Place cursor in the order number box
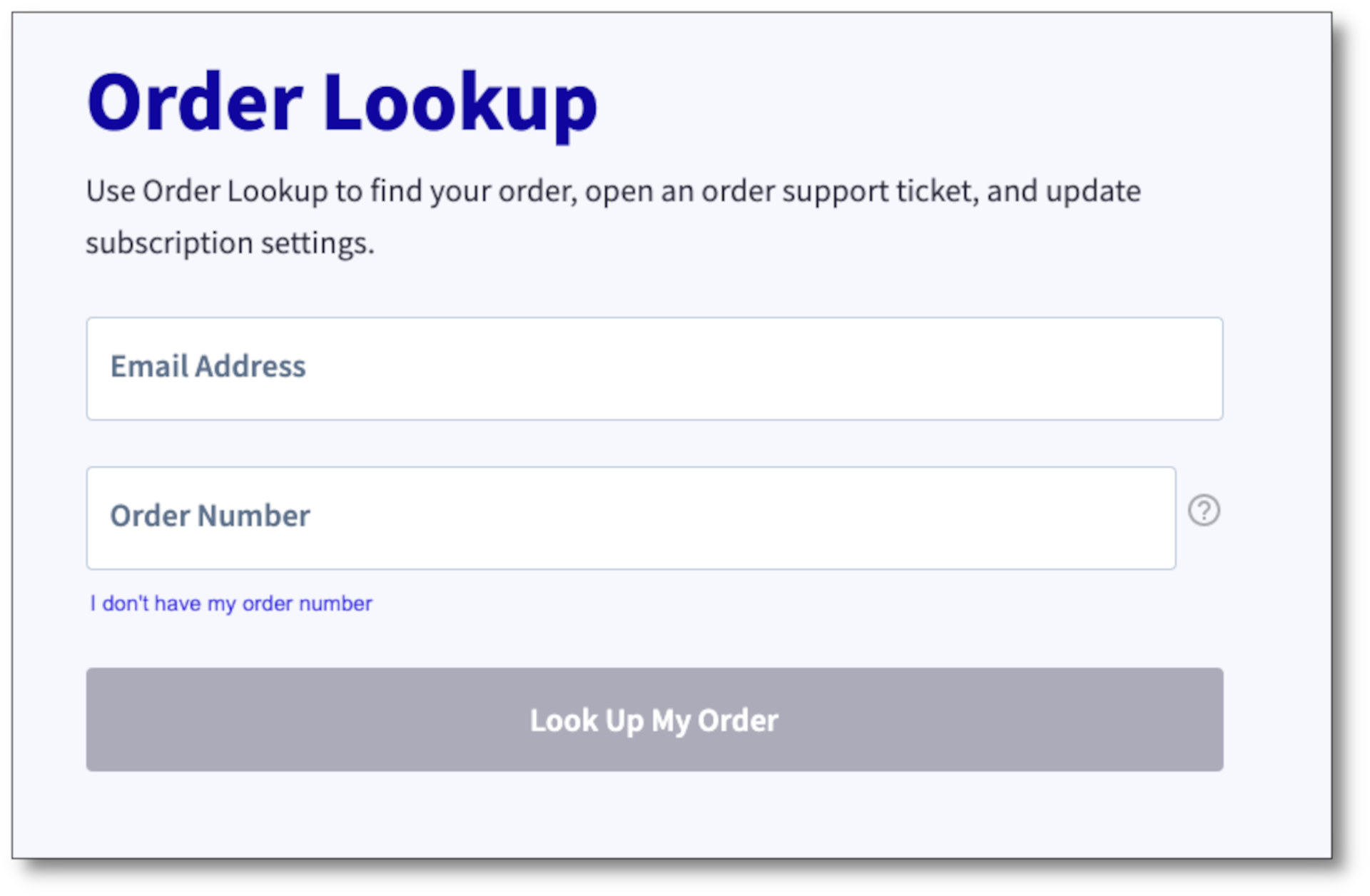This screenshot has height=896, width=1370. pos(631,518)
